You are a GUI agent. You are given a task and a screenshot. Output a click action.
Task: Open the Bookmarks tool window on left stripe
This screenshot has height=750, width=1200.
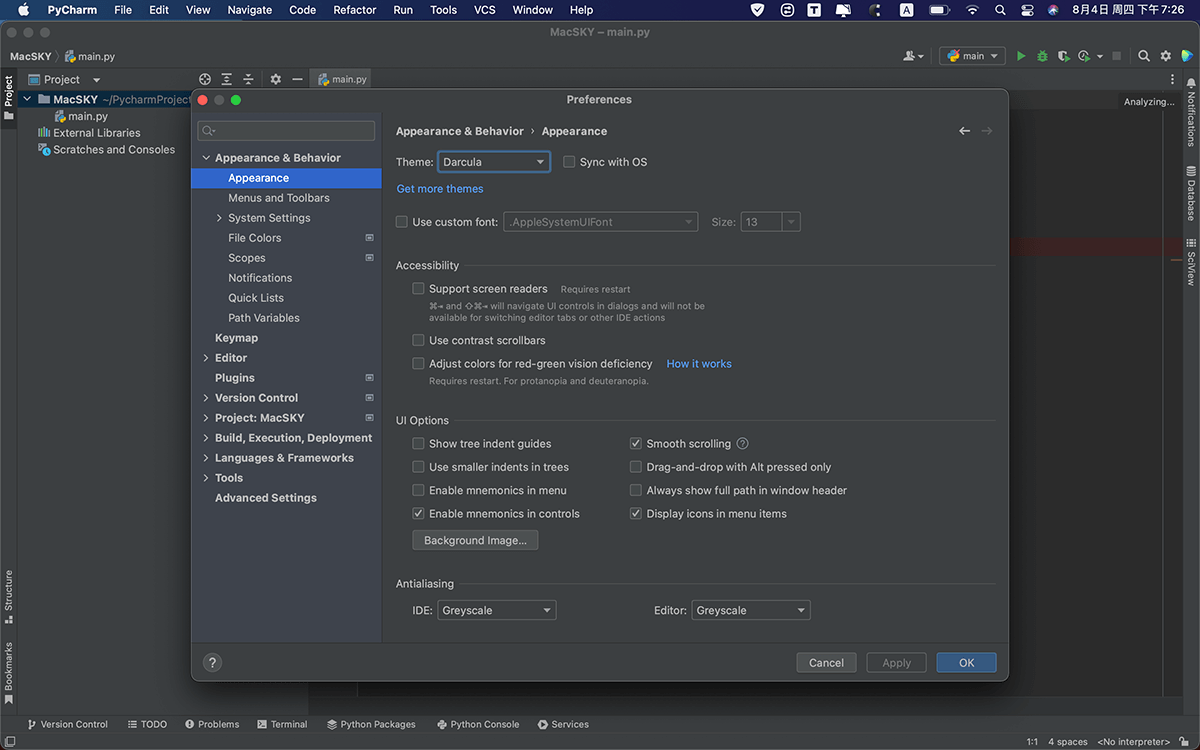[x=9, y=673]
